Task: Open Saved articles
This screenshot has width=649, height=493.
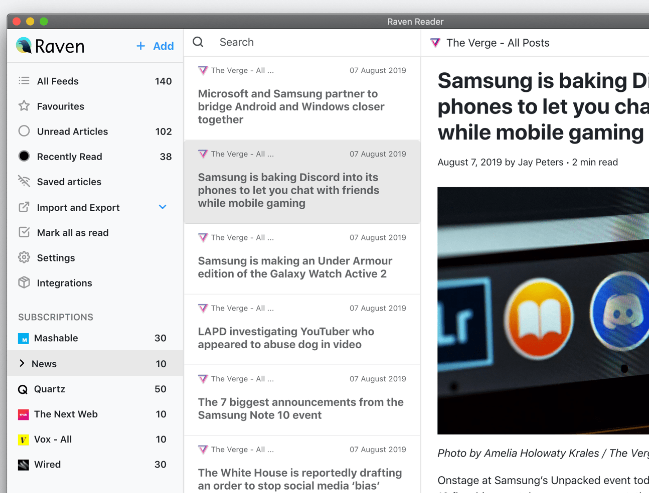Action: click(x=95, y=181)
